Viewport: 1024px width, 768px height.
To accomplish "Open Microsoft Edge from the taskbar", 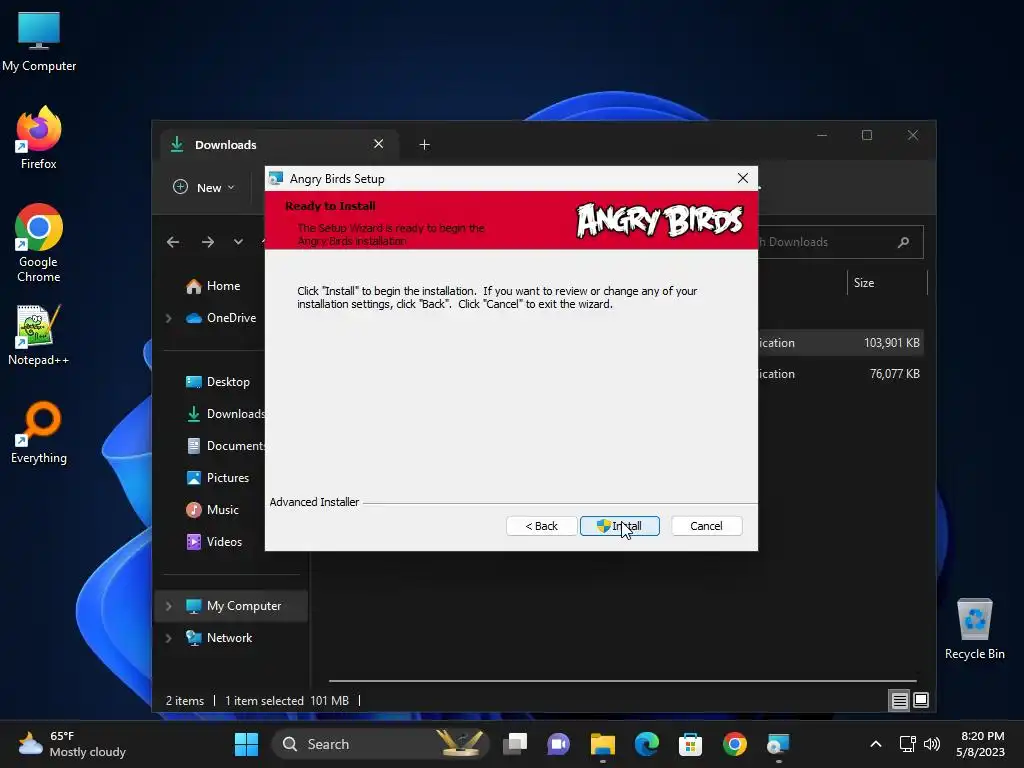I will click(647, 744).
